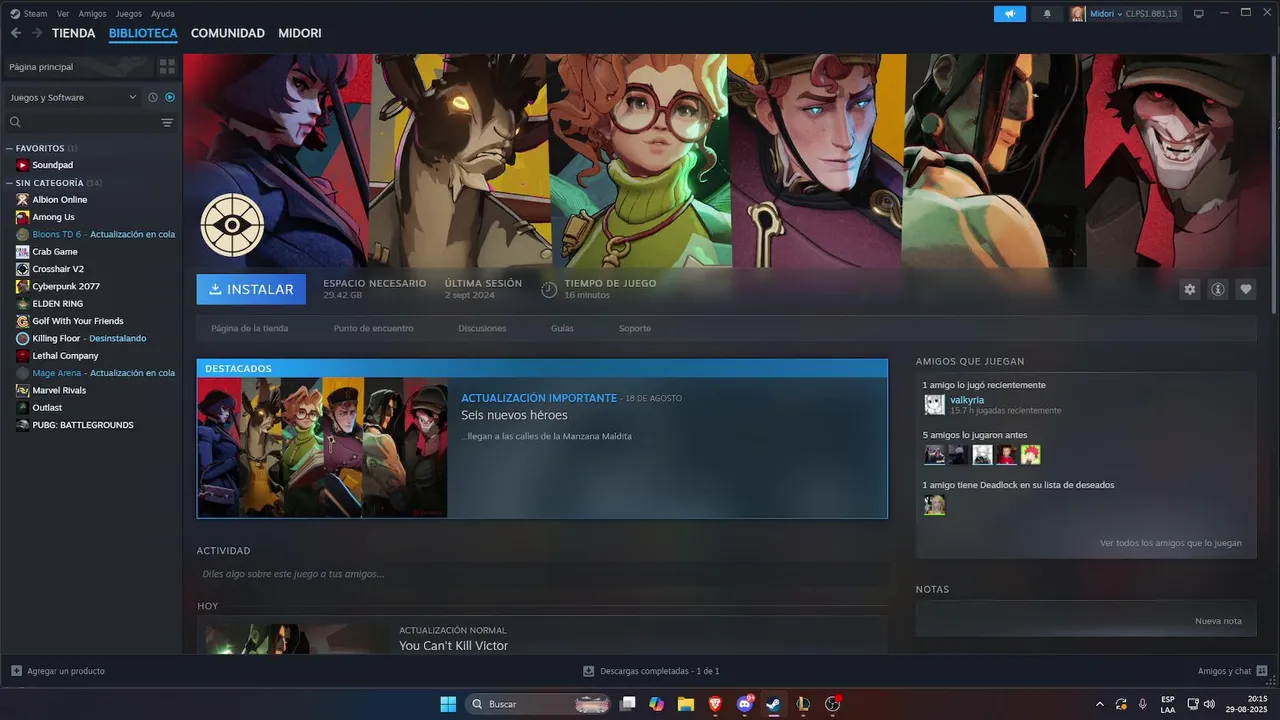Open Seis nuevos héroes update thumbnail
The image size is (1280, 720).
[322, 448]
